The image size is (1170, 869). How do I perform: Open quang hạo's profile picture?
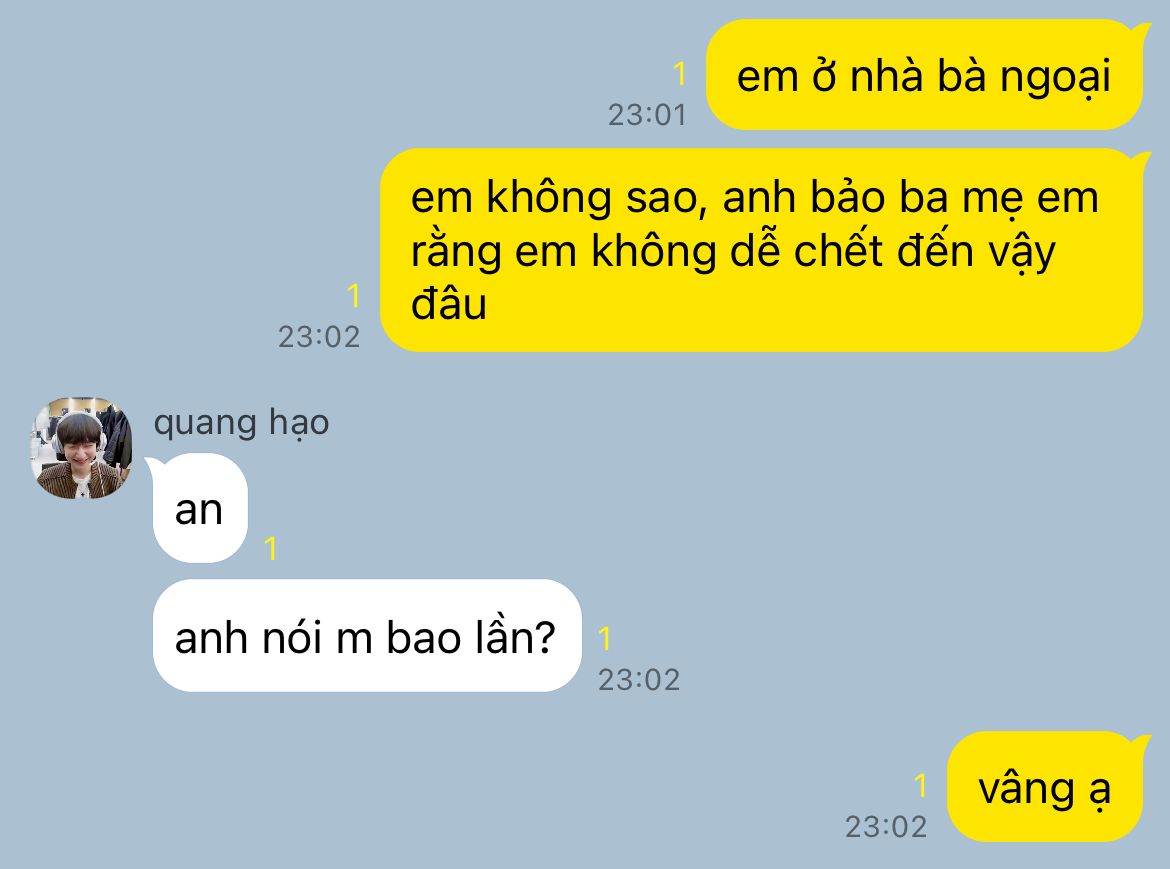[81, 448]
